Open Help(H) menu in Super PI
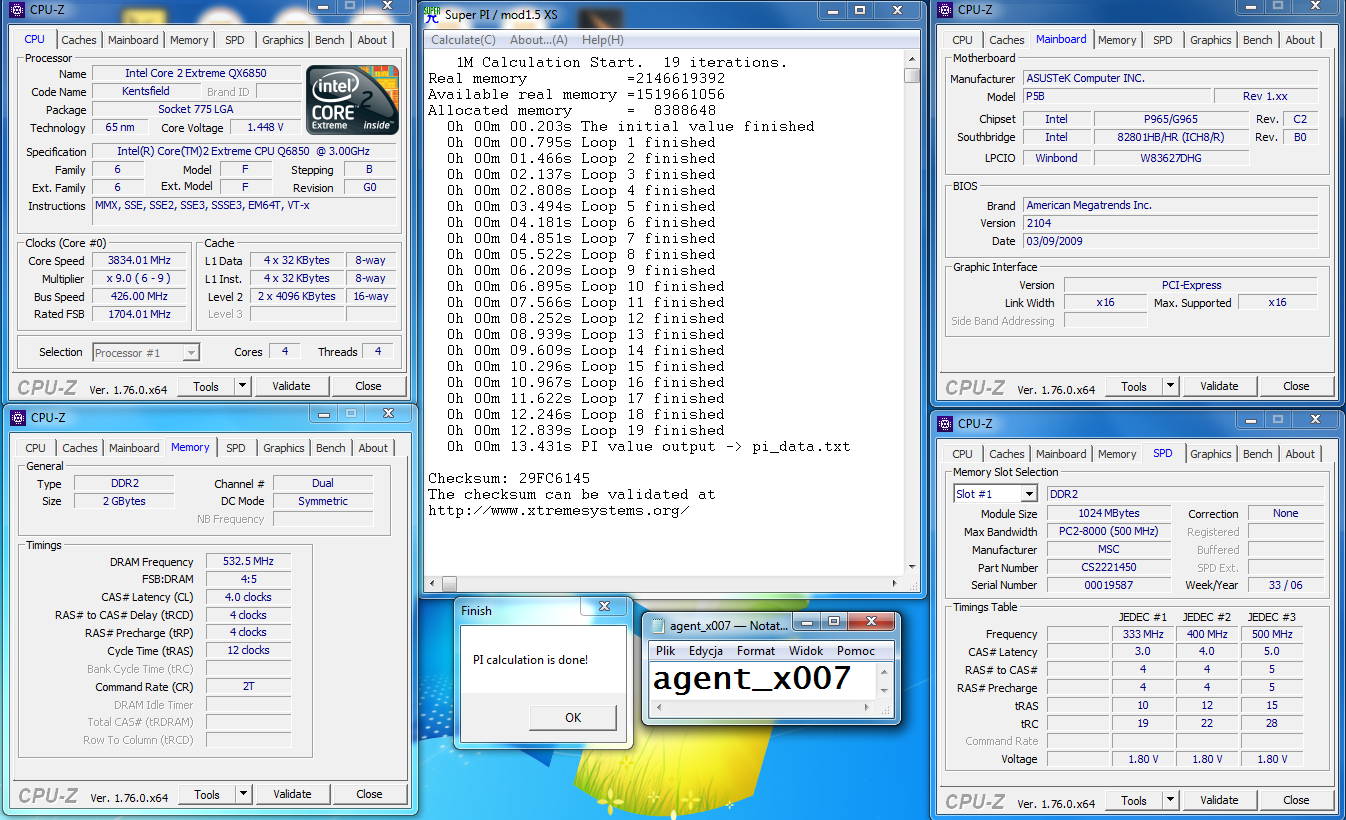The height and width of the screenshot is (820, 1346). pos(602,40)
